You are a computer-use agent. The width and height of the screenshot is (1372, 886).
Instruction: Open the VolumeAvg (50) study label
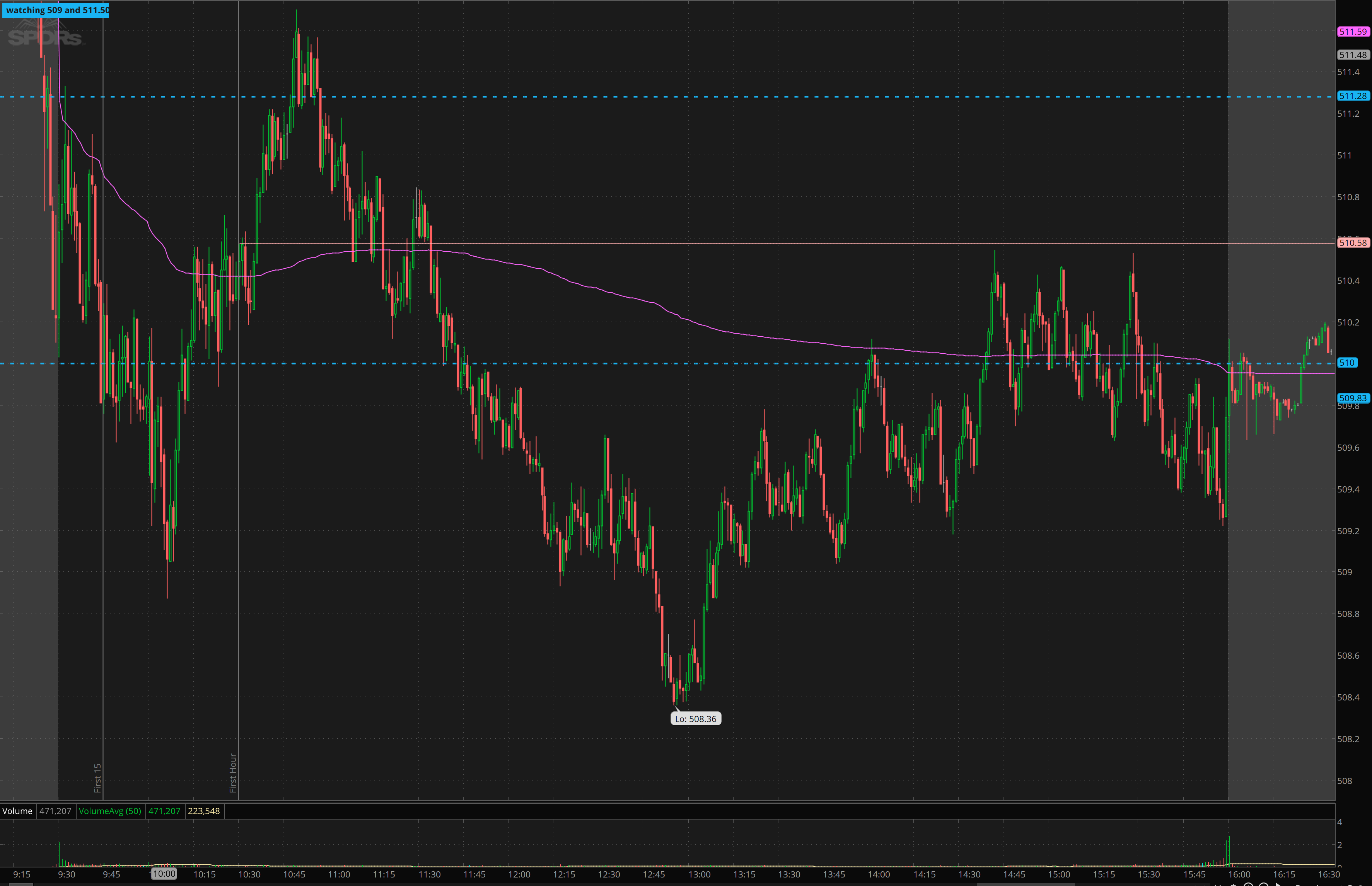click(x=110, y=811)
